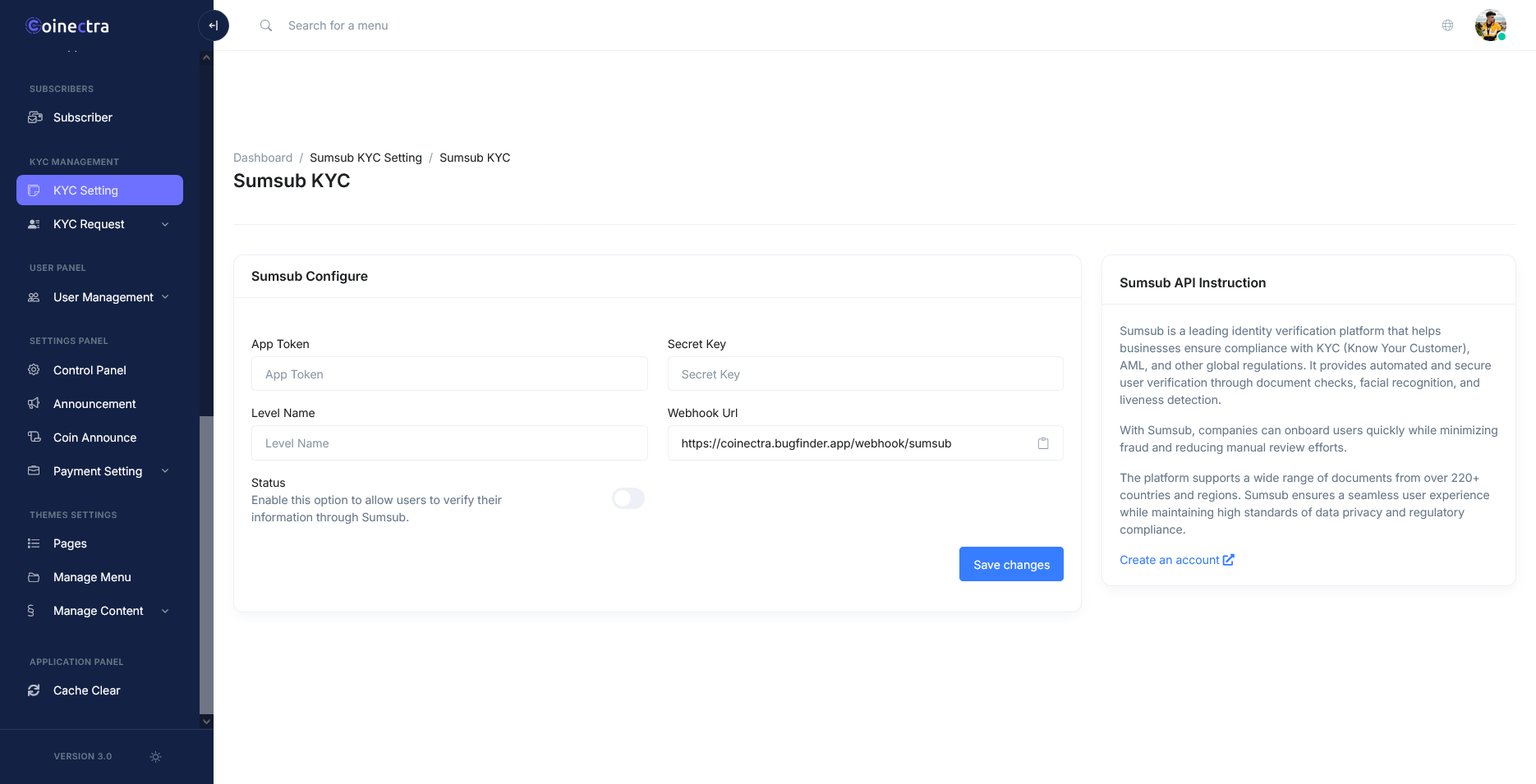Click the external link icon beside Create an account

[x=1229, y=560]
